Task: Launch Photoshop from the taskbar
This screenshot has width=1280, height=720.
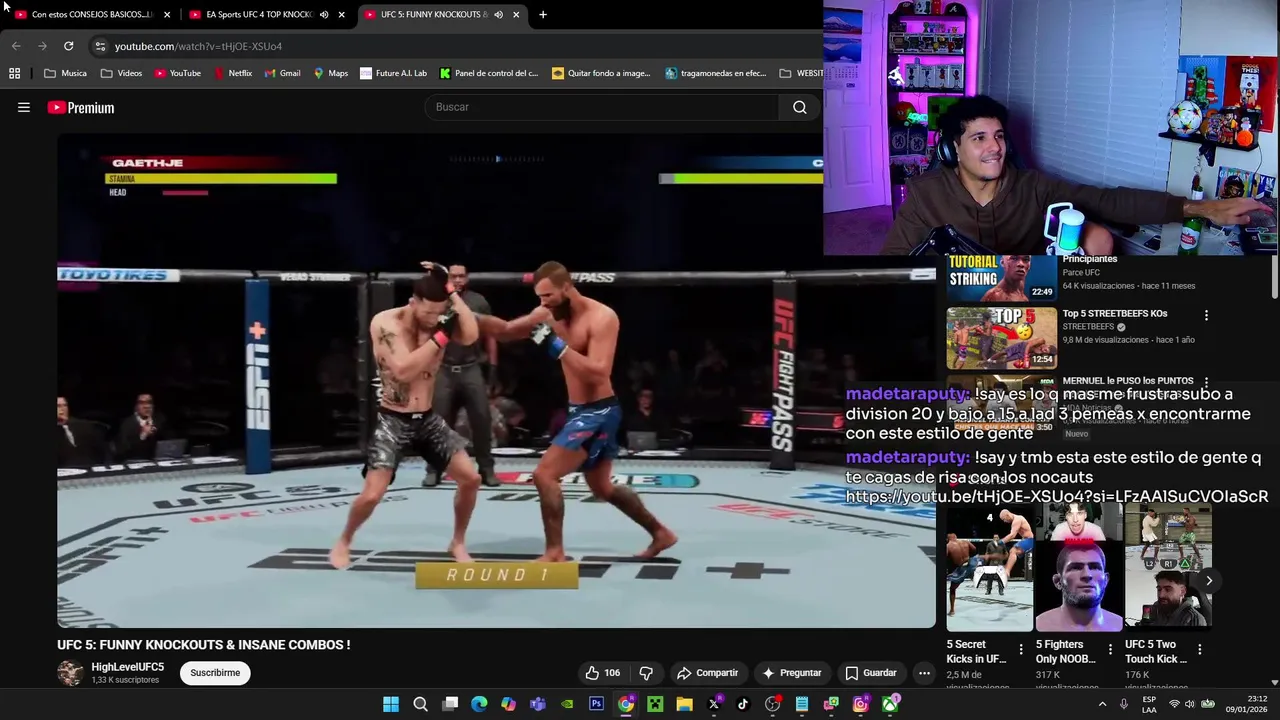Action: tap(596, 704)
